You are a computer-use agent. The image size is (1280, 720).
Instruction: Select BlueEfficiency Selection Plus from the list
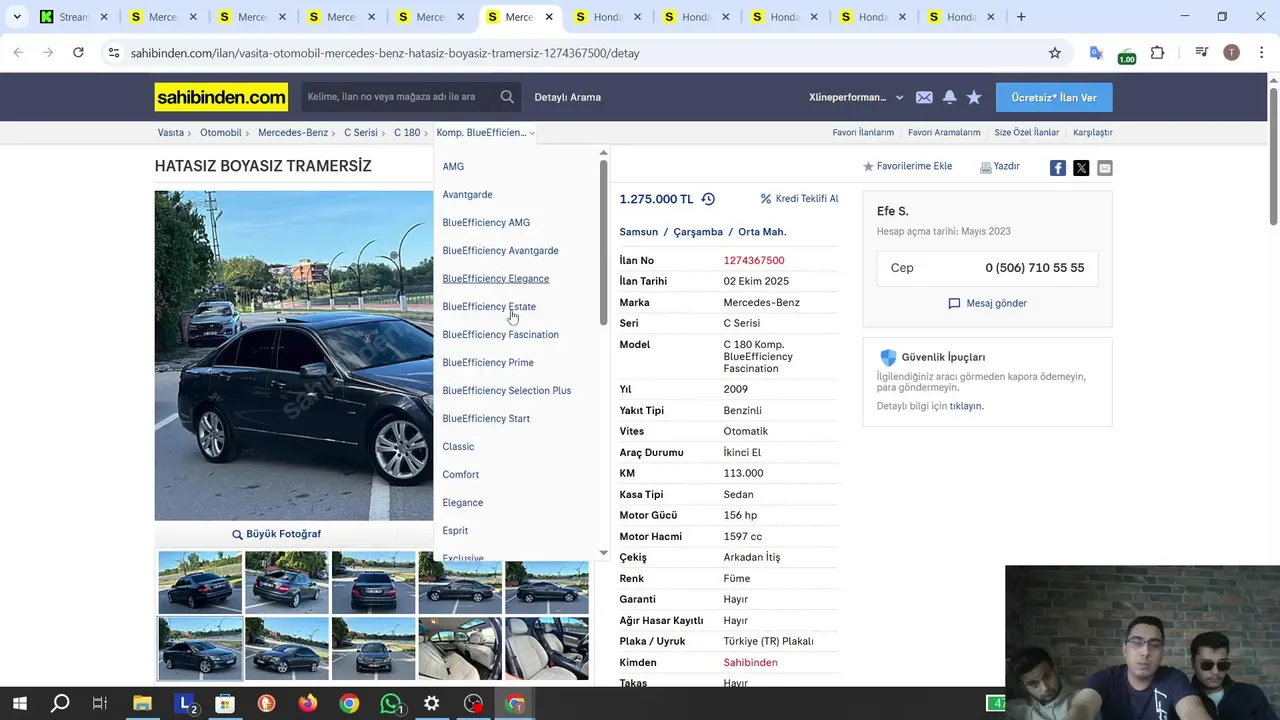point(506,391)
